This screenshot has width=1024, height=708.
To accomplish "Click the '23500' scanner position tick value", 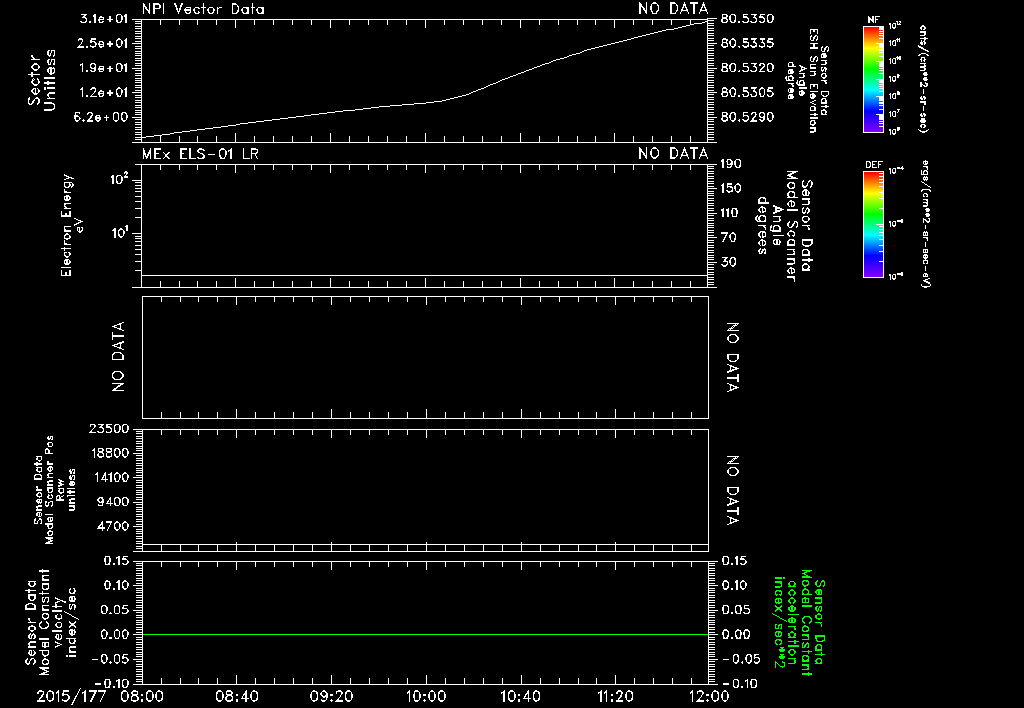I will pyautogui.click(x=109, y=428).
